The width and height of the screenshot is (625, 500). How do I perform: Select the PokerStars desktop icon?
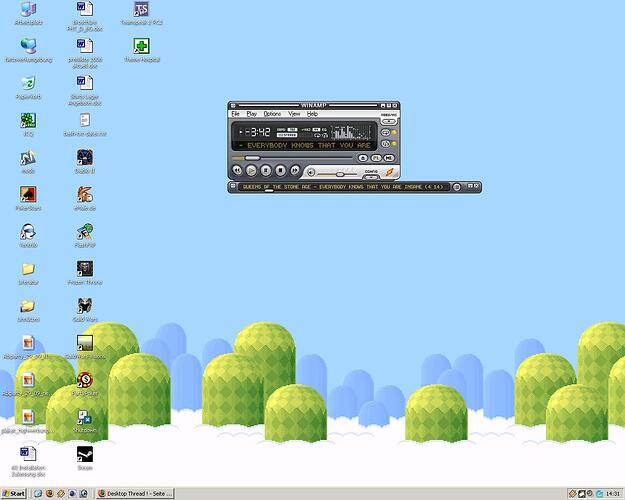pyautogui.click(x=28, y=199)
